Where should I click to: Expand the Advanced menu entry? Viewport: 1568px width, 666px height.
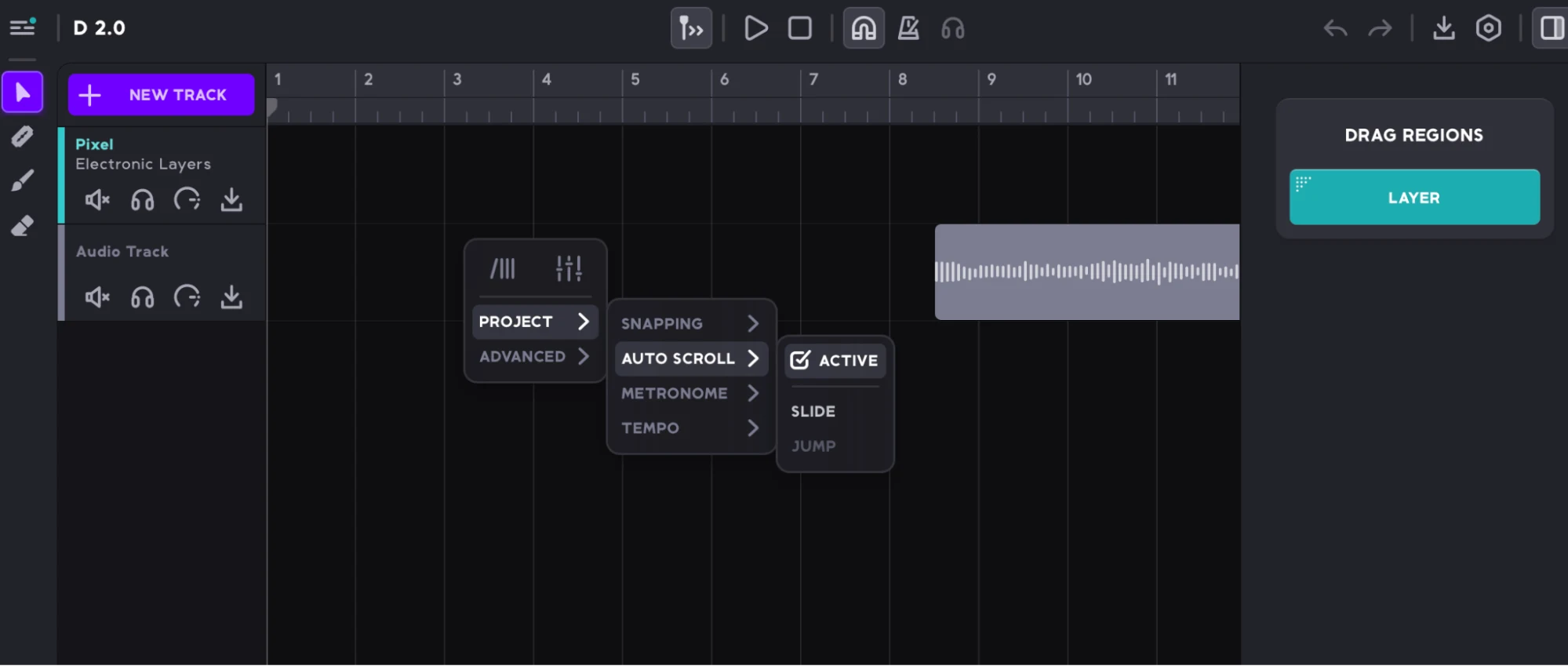(534, 356)
